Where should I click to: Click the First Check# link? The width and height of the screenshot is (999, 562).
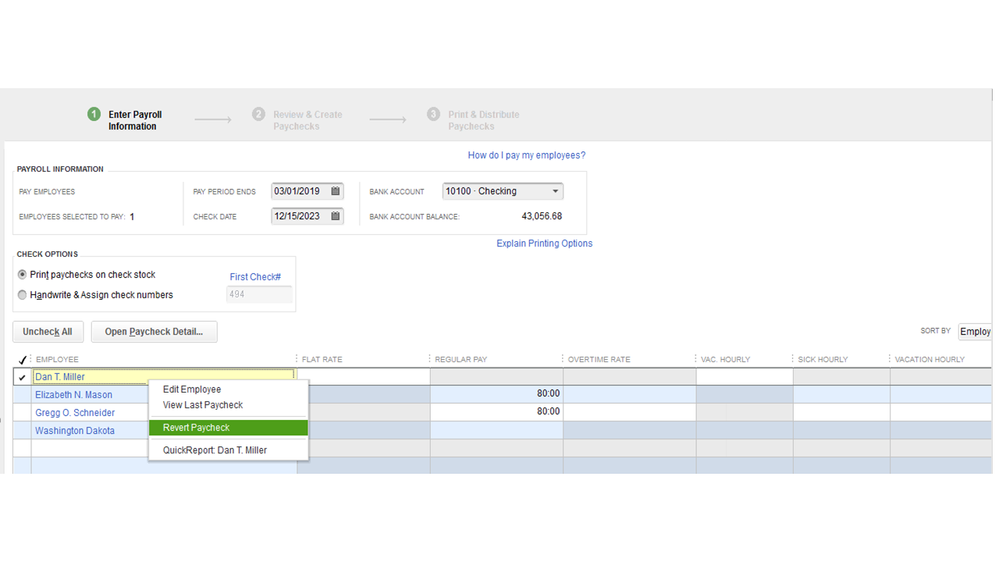click(255, 277)
